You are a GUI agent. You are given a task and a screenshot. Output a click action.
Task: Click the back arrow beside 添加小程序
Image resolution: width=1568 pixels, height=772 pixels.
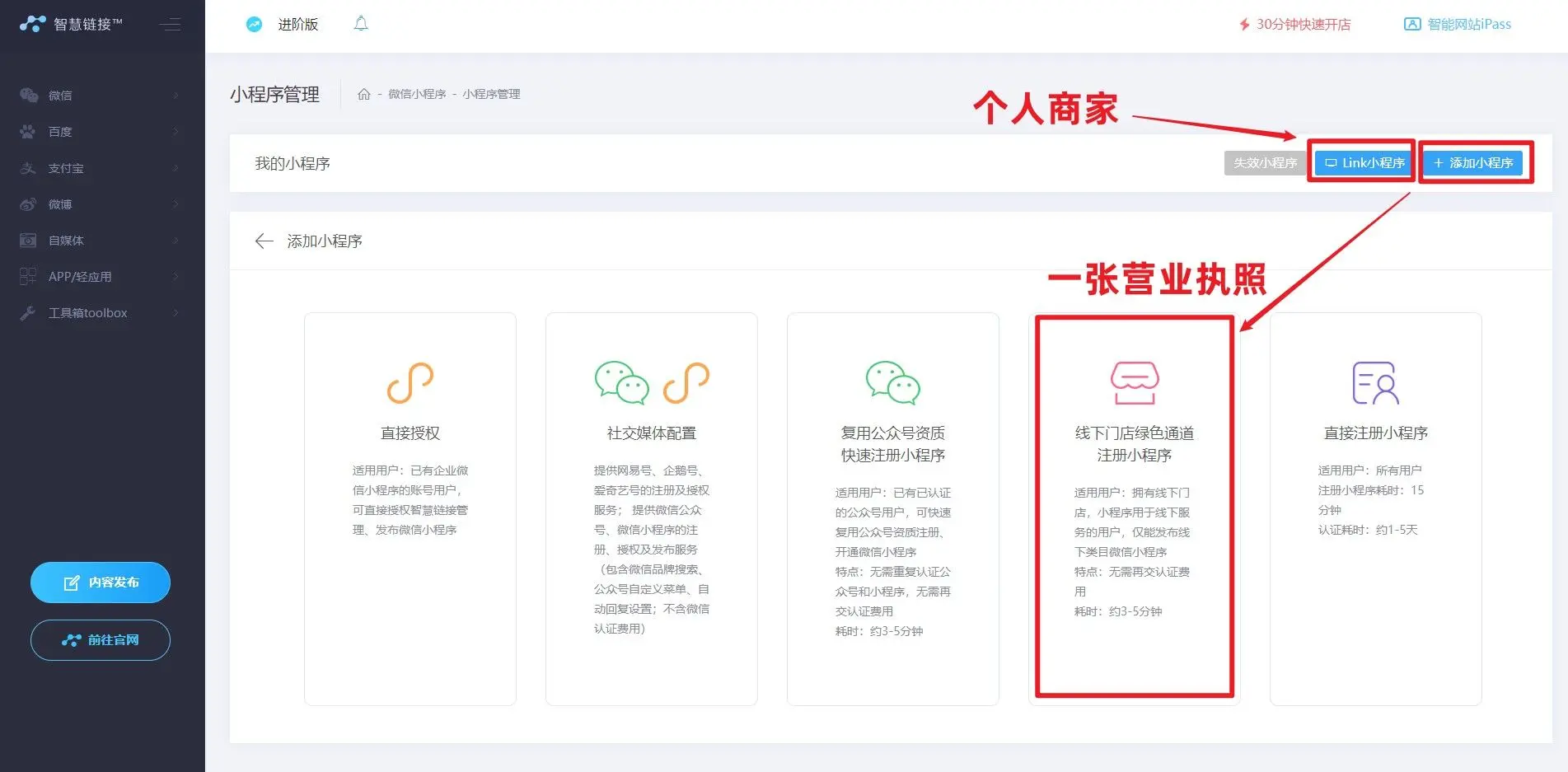[x=264, y=241]
